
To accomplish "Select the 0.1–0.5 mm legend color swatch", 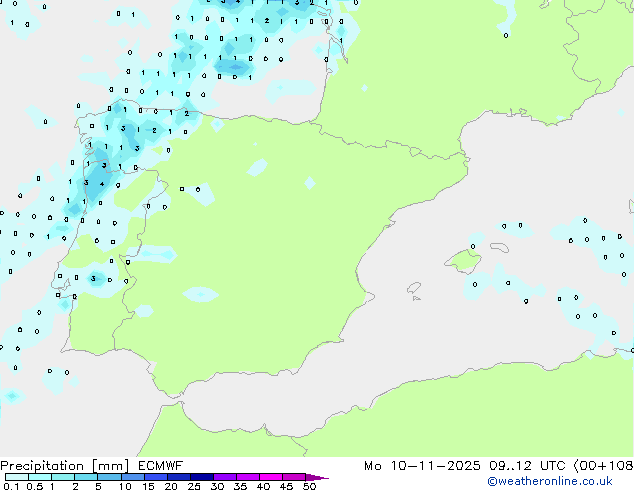I will (17, 477).
